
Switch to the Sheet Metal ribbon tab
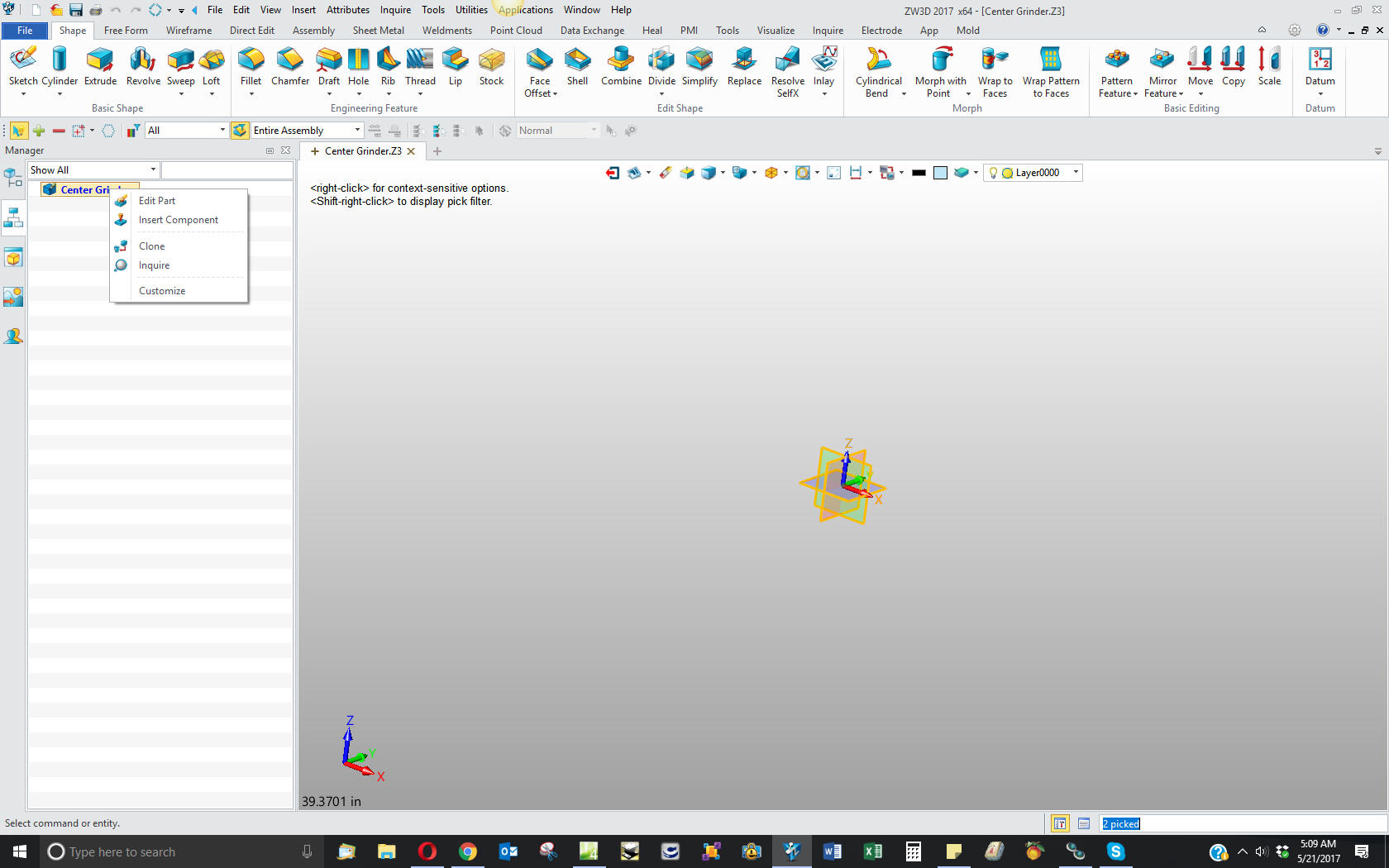(x=378, y=31)
